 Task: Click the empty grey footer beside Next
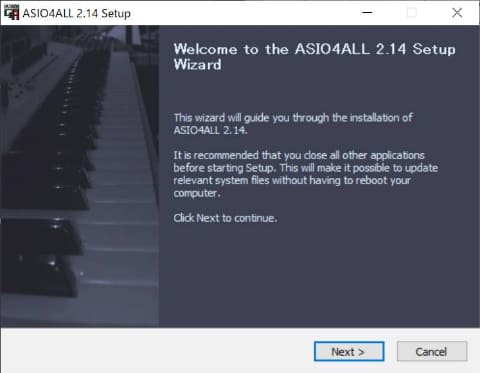[x=157, y=351]
